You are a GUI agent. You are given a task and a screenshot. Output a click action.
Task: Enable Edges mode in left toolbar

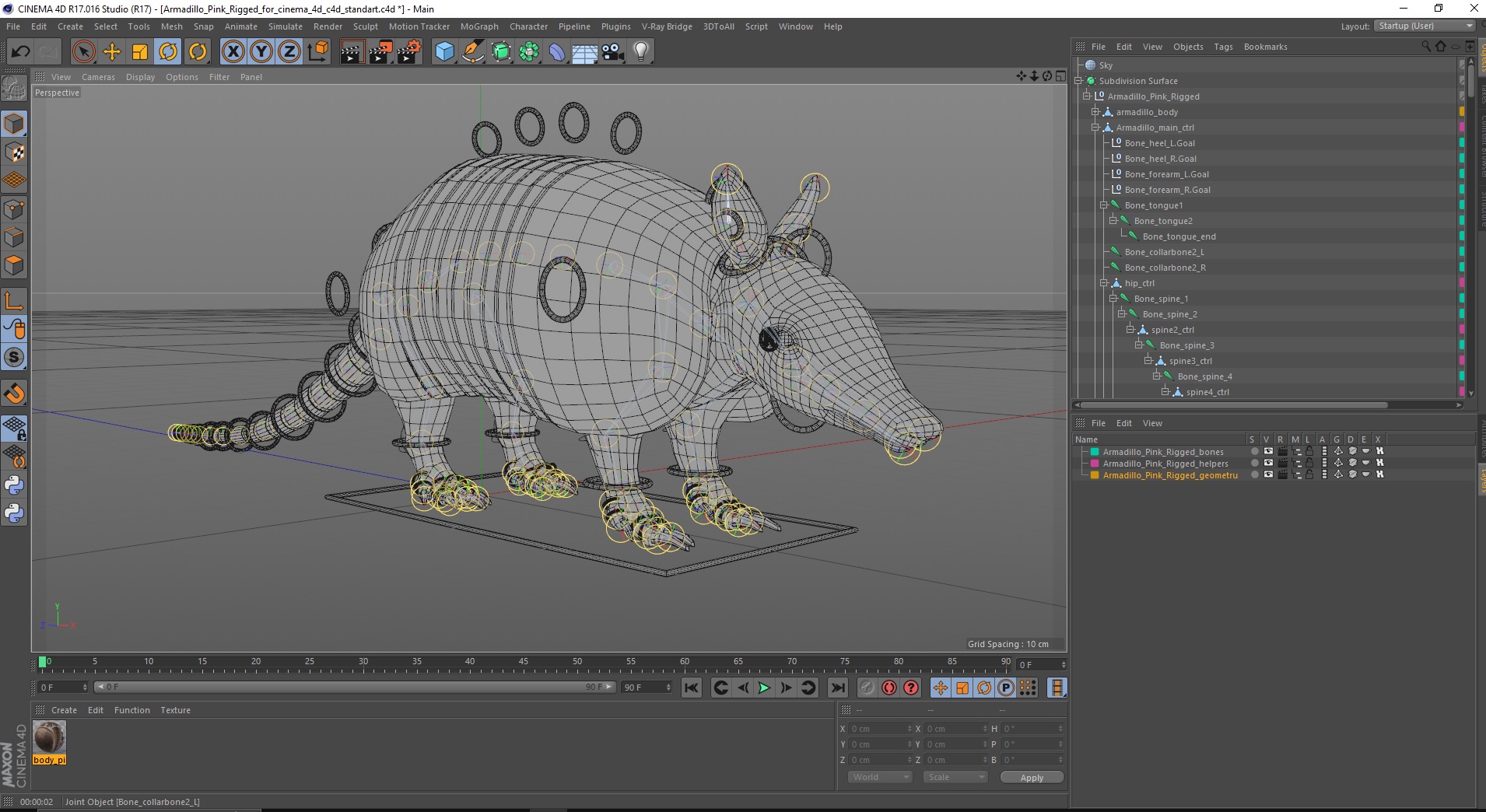click(x=14, y=236)
